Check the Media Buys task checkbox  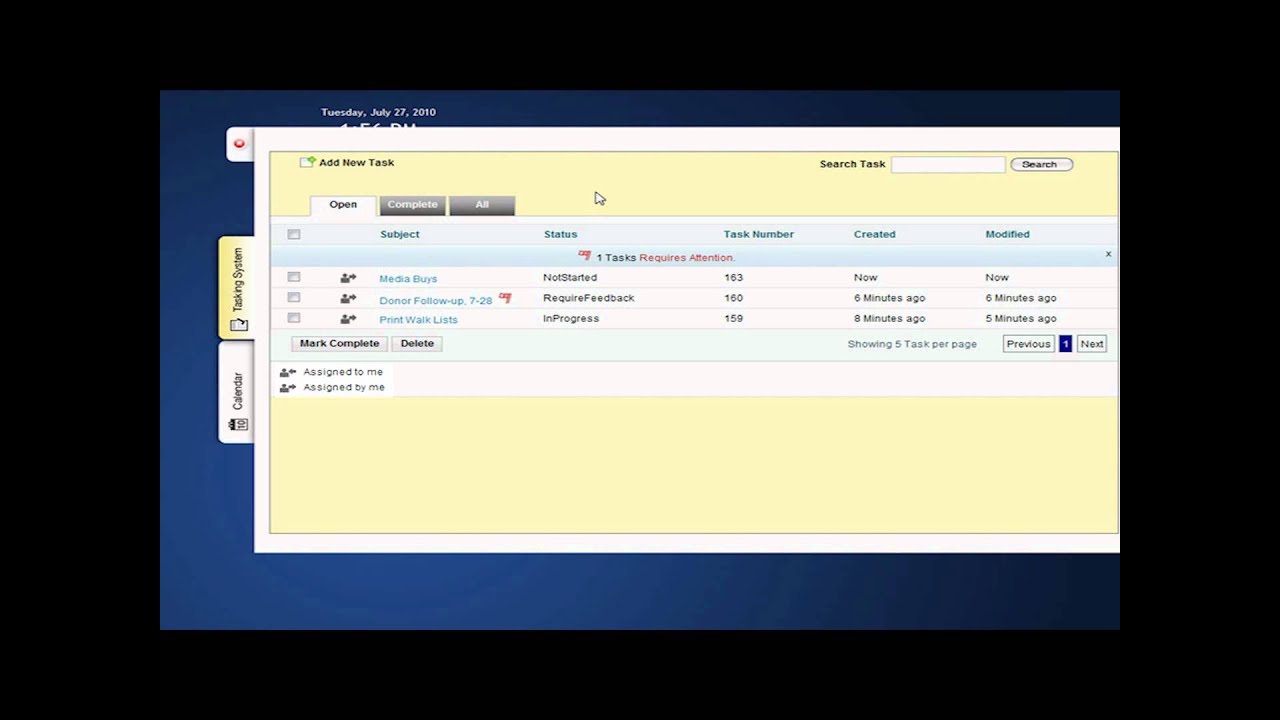pos(294,277)
